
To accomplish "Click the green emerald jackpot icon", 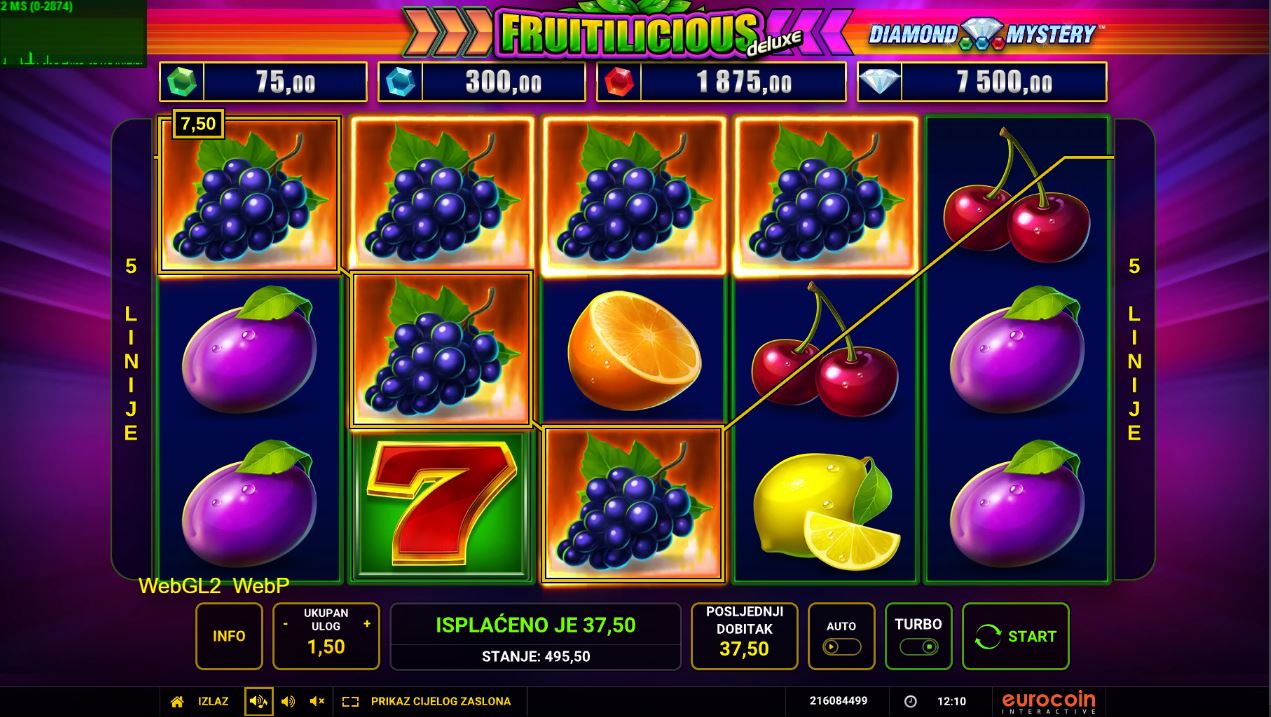I will click(x=182, y=82).
